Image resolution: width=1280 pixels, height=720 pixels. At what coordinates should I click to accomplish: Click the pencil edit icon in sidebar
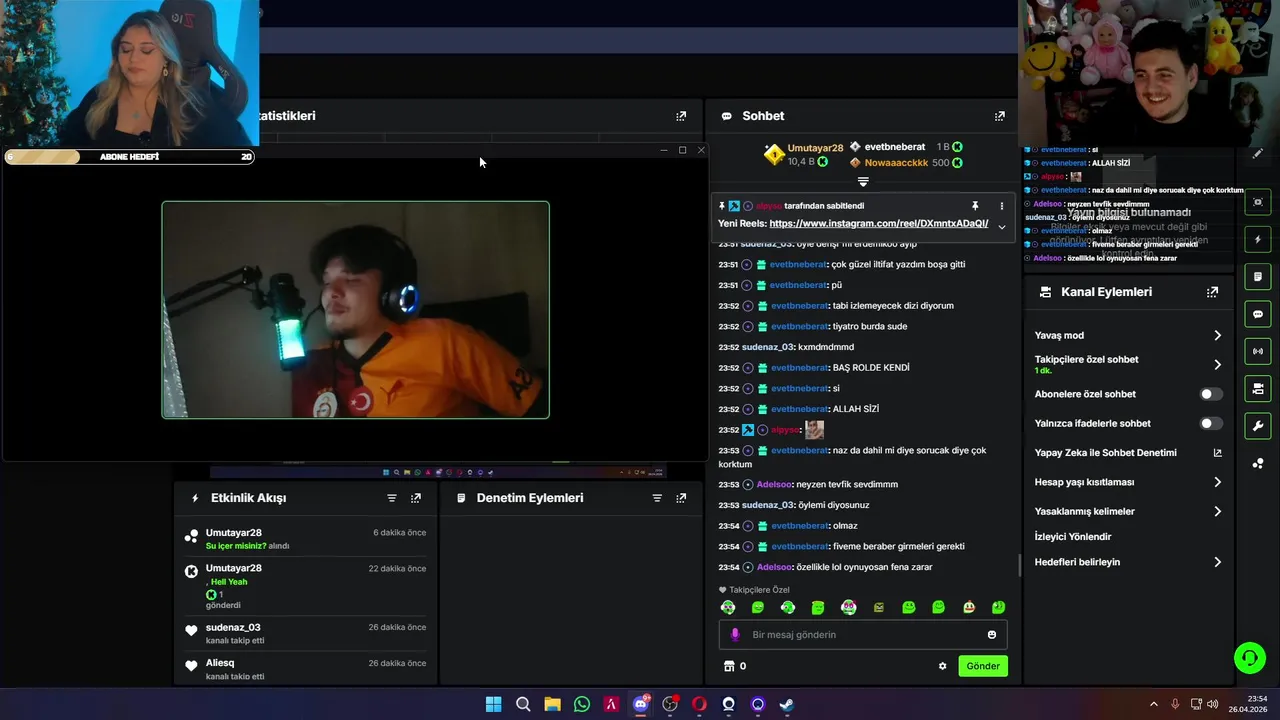1257,154
